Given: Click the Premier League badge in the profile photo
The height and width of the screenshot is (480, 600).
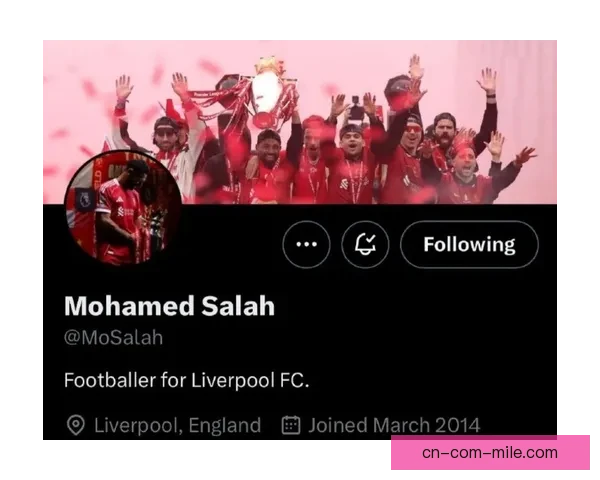Looking at the screenshot, I should coord(85,200).
